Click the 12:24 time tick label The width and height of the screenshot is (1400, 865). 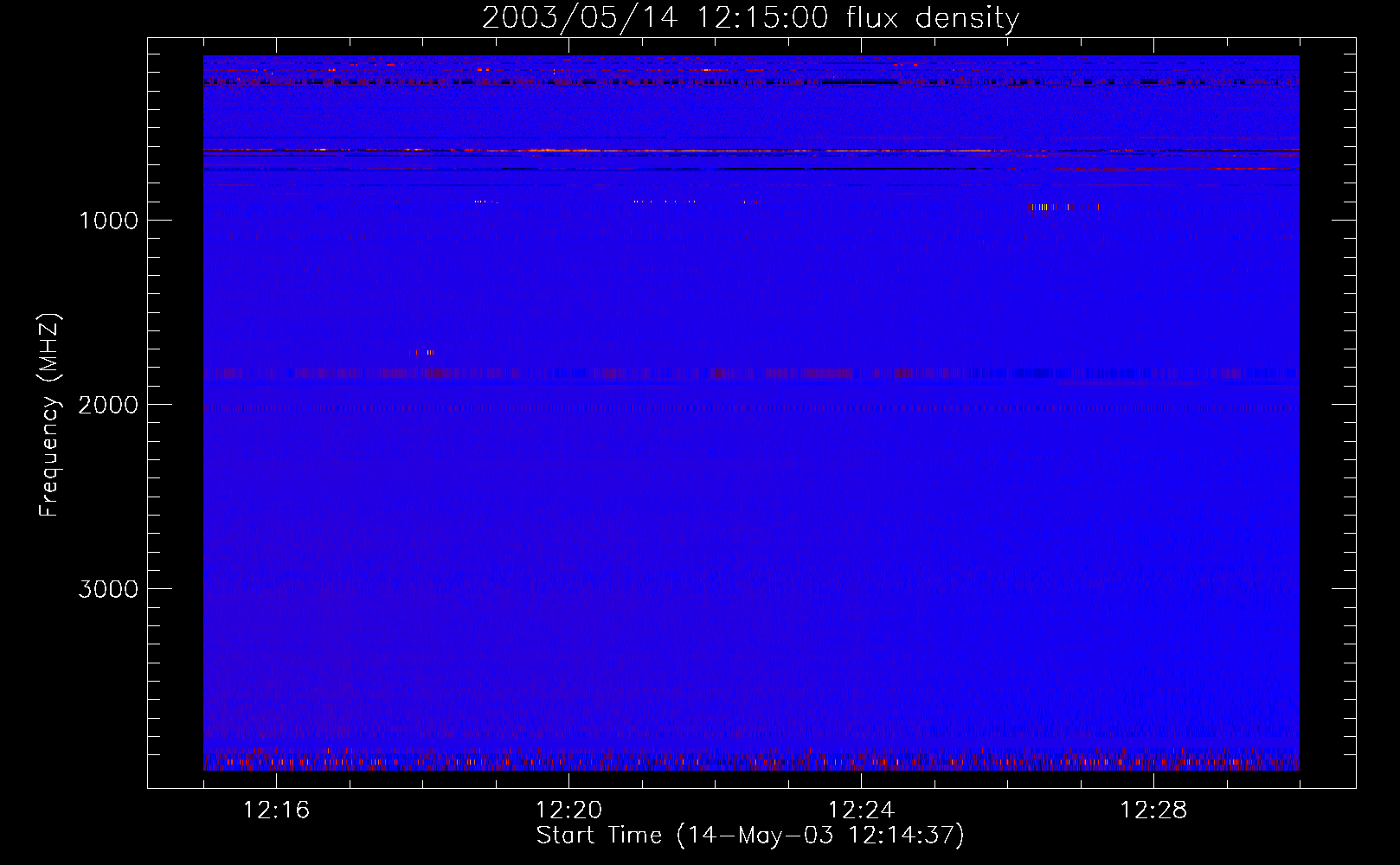[x=861, y=811]
